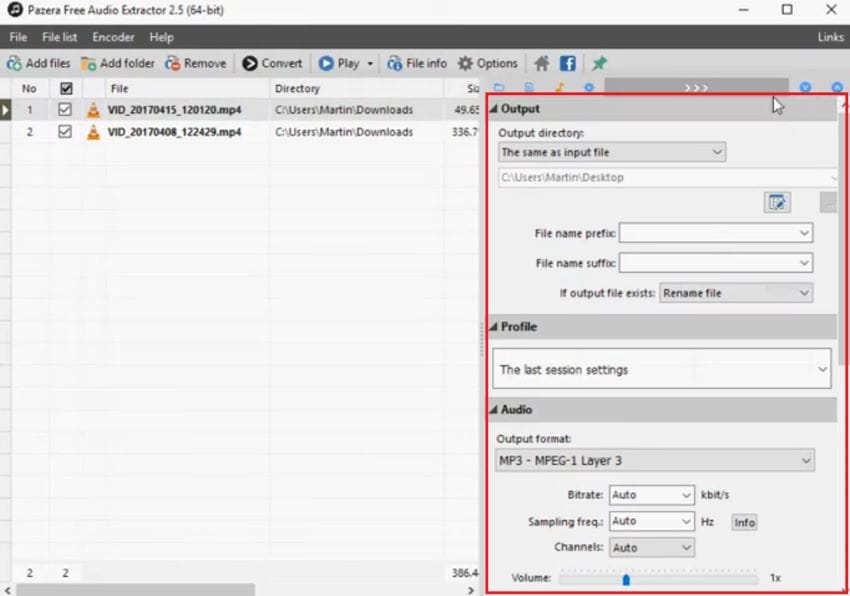Image resolution: width=850 pixels, height=596 pixels.
Task: Click the file list scroll right arrow
Action: (x=471, y=590)
